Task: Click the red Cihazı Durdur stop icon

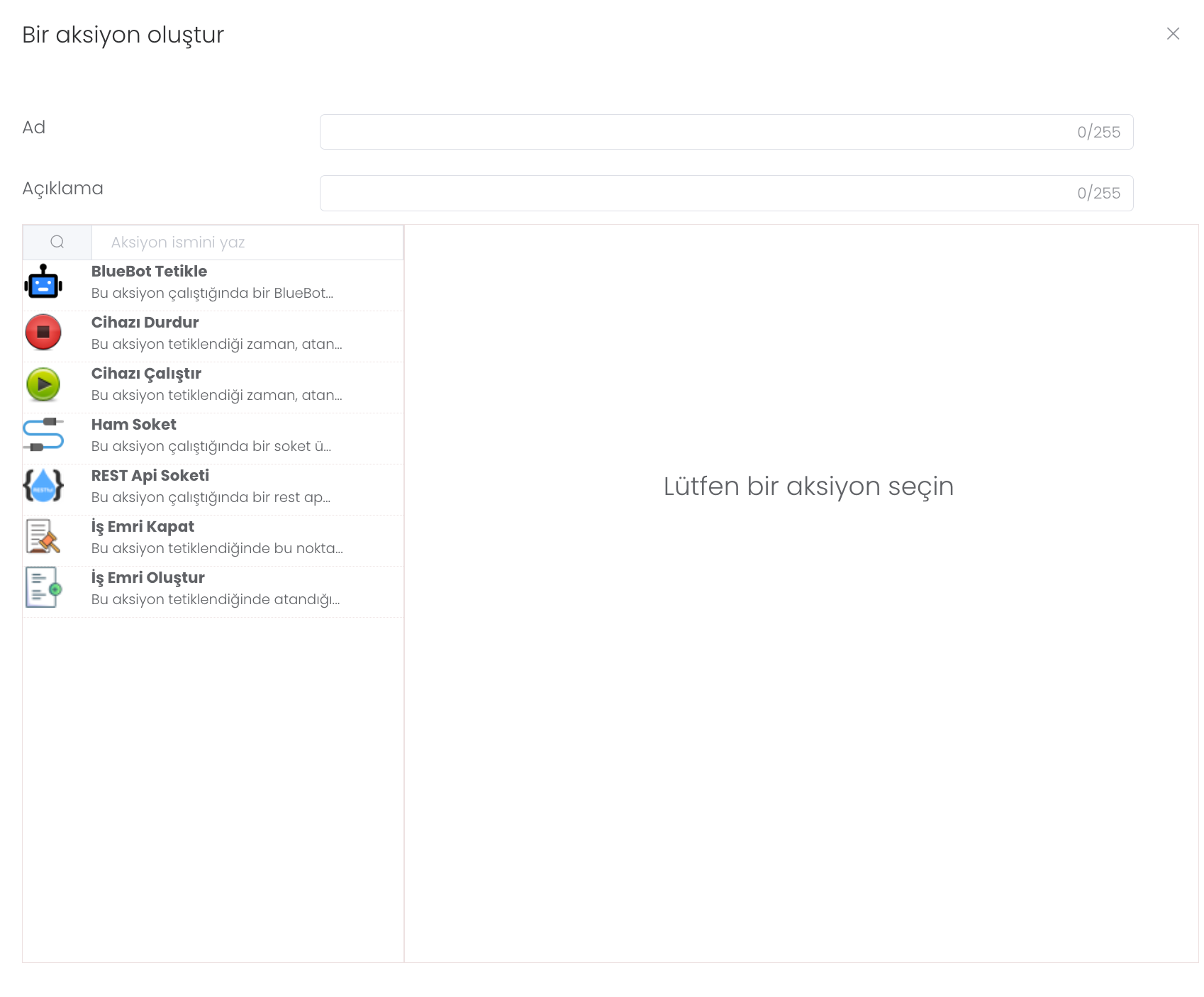Action: click(43, 333)
